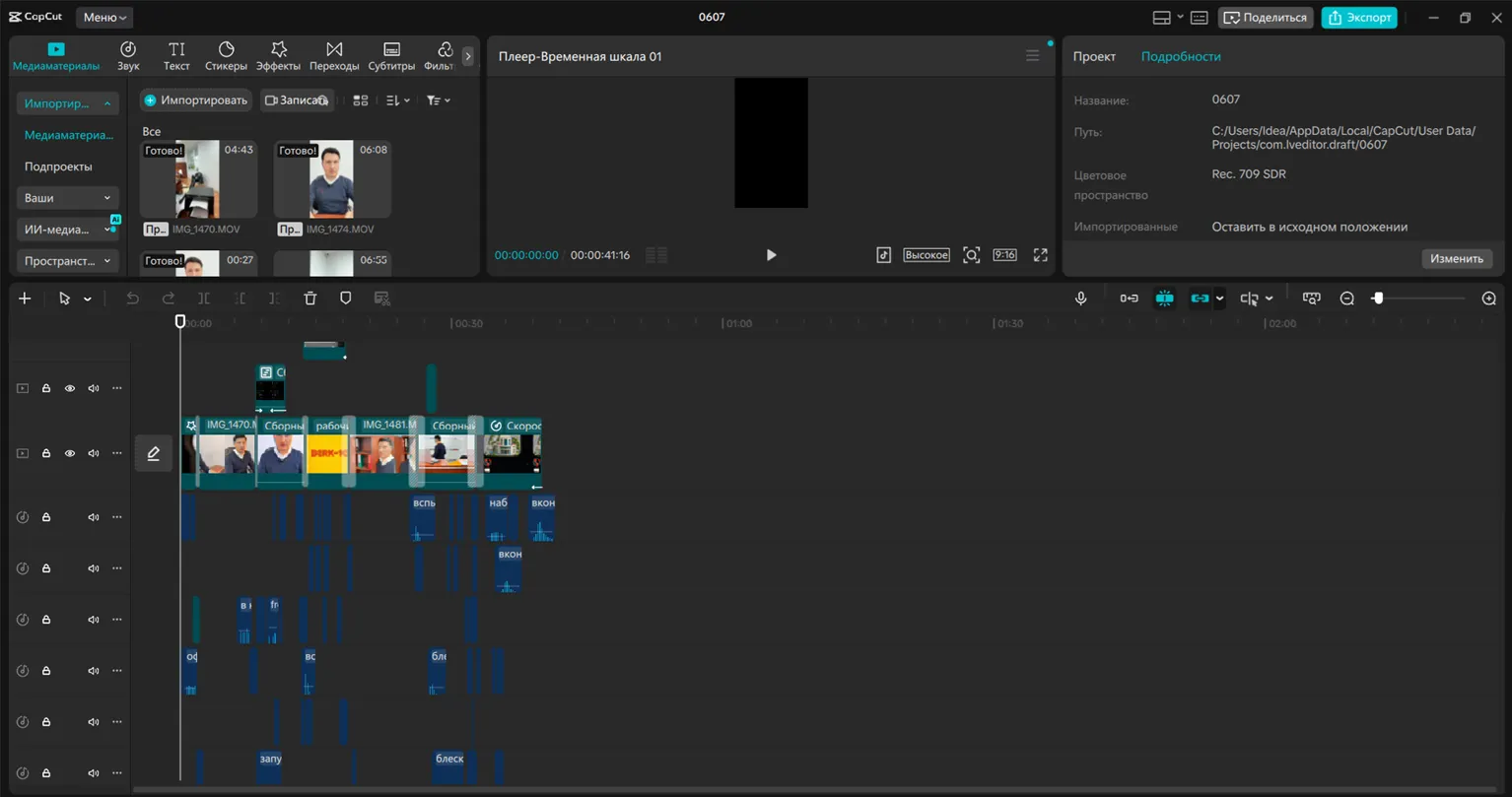
Task: Toggle preview axis split-cursor icon
Action: (1250, 299)
